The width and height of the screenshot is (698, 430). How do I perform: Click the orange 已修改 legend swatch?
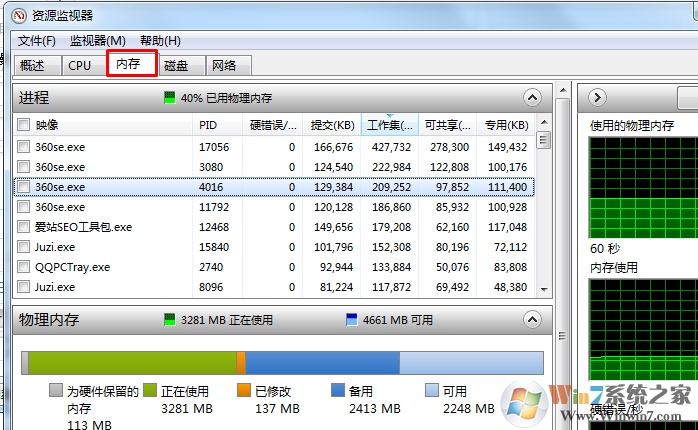(x=244, y=390)
